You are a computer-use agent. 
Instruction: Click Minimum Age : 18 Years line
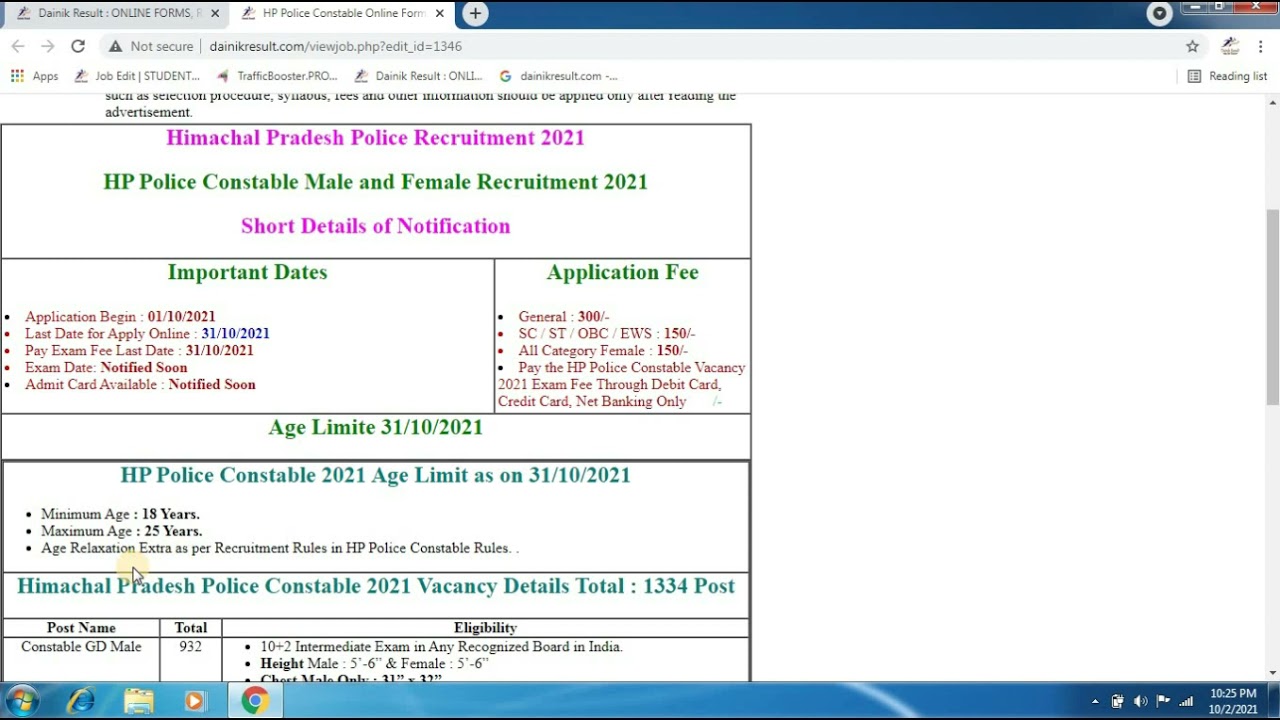pyautogui.click(x=120, y=514)
